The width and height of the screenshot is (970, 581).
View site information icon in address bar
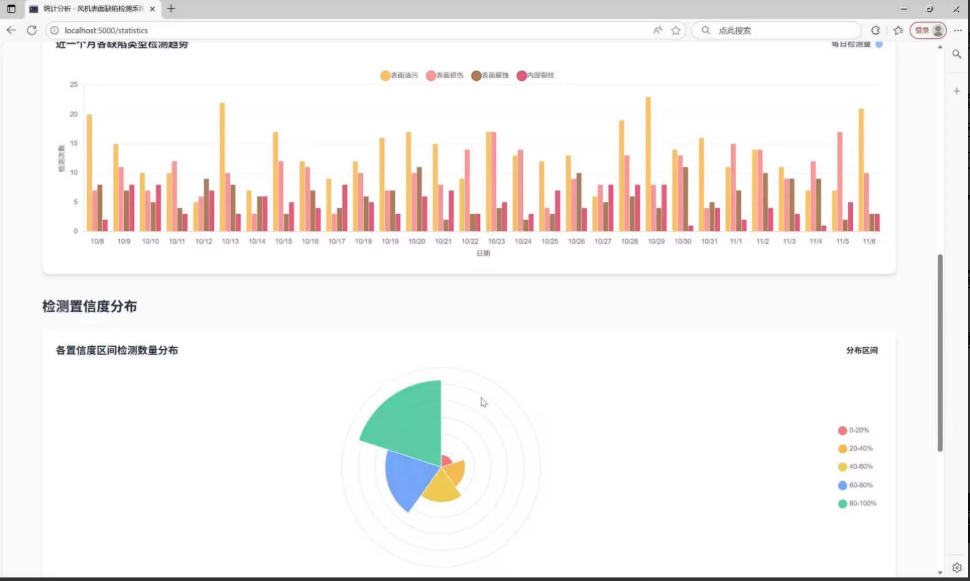click(54, 30)
